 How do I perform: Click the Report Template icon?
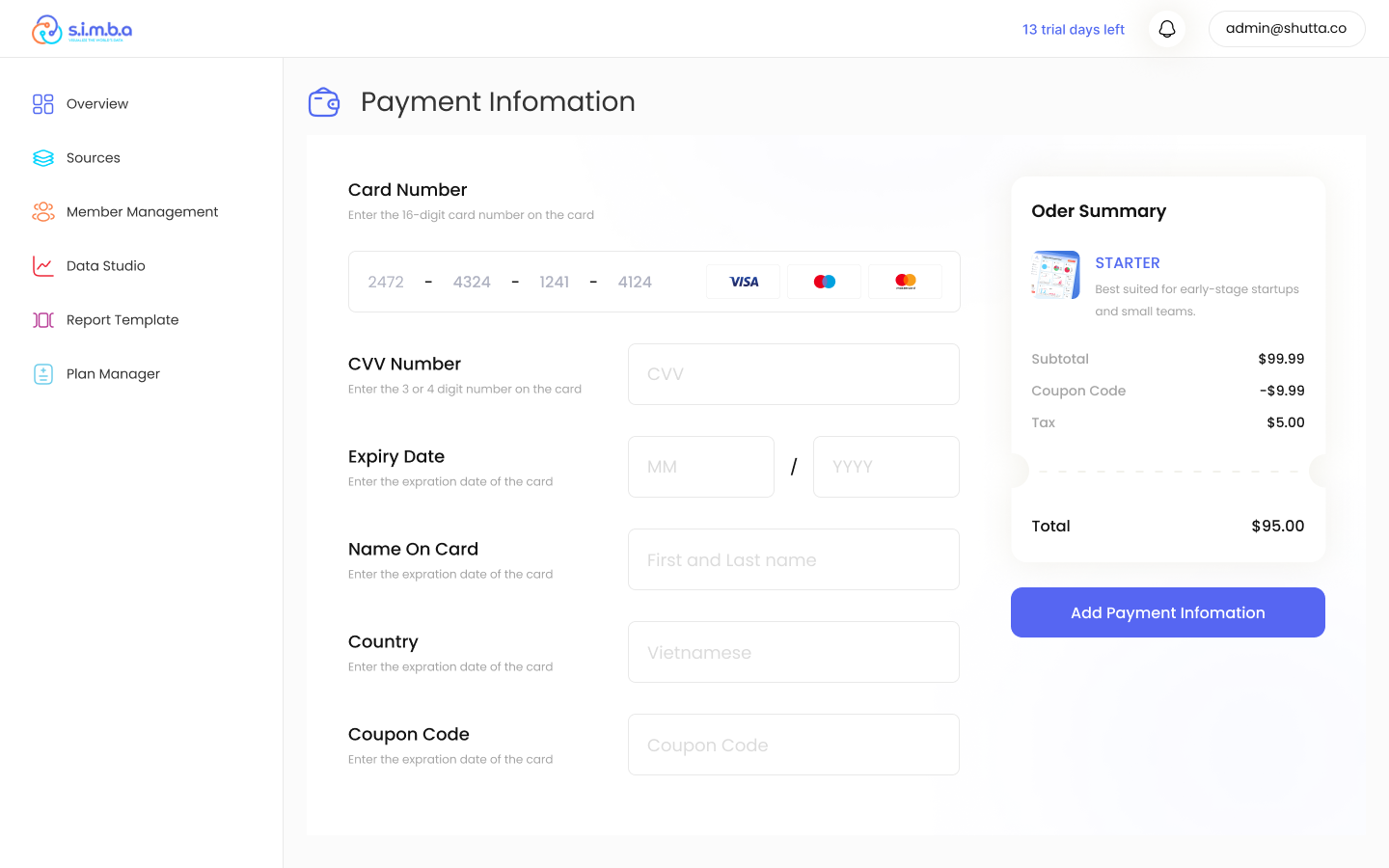[43, 320]
